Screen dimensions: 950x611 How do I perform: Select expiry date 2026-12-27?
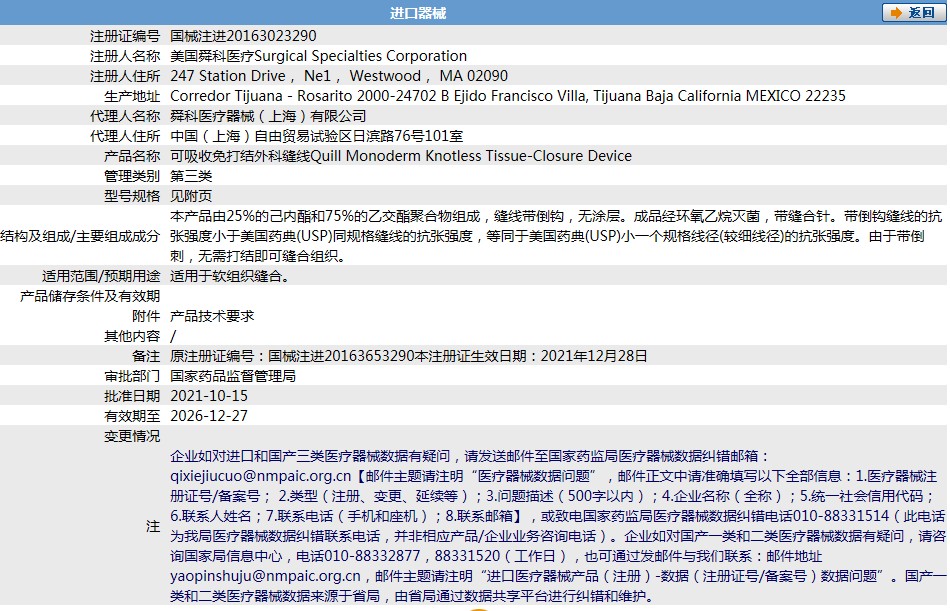tap(209, 416)
